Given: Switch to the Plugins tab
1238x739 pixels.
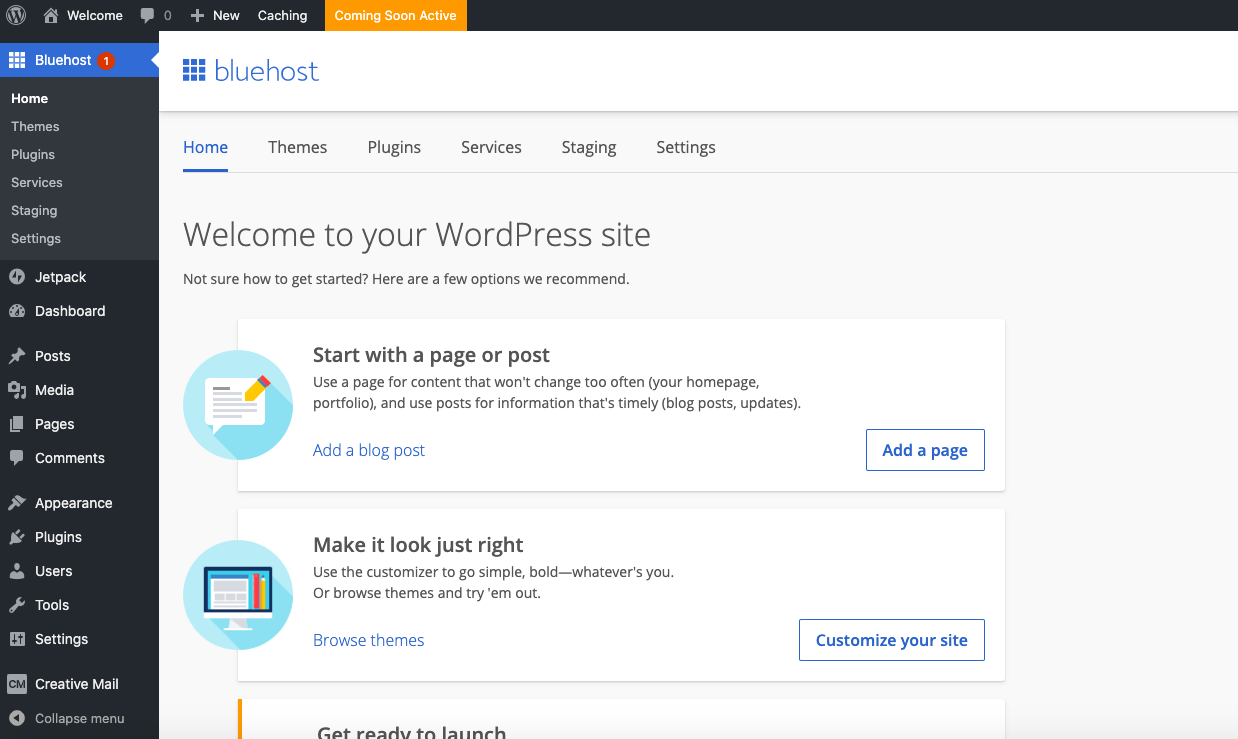Looking at the screenshot, I should (394, 147).
